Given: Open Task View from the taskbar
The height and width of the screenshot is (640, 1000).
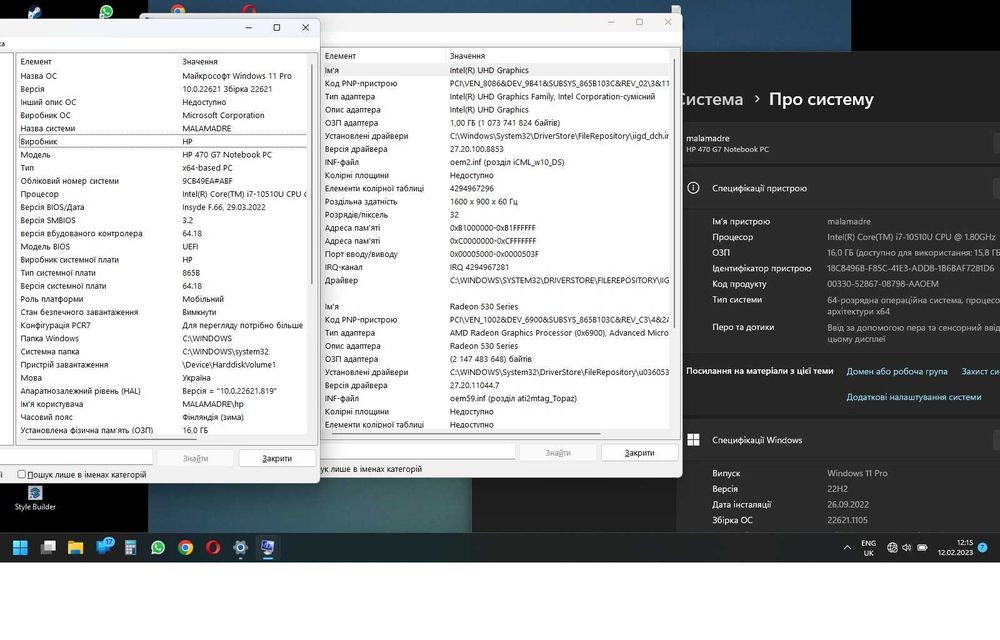Looking at the screenshot, I should pyautogui.click(x=48, y=548).
